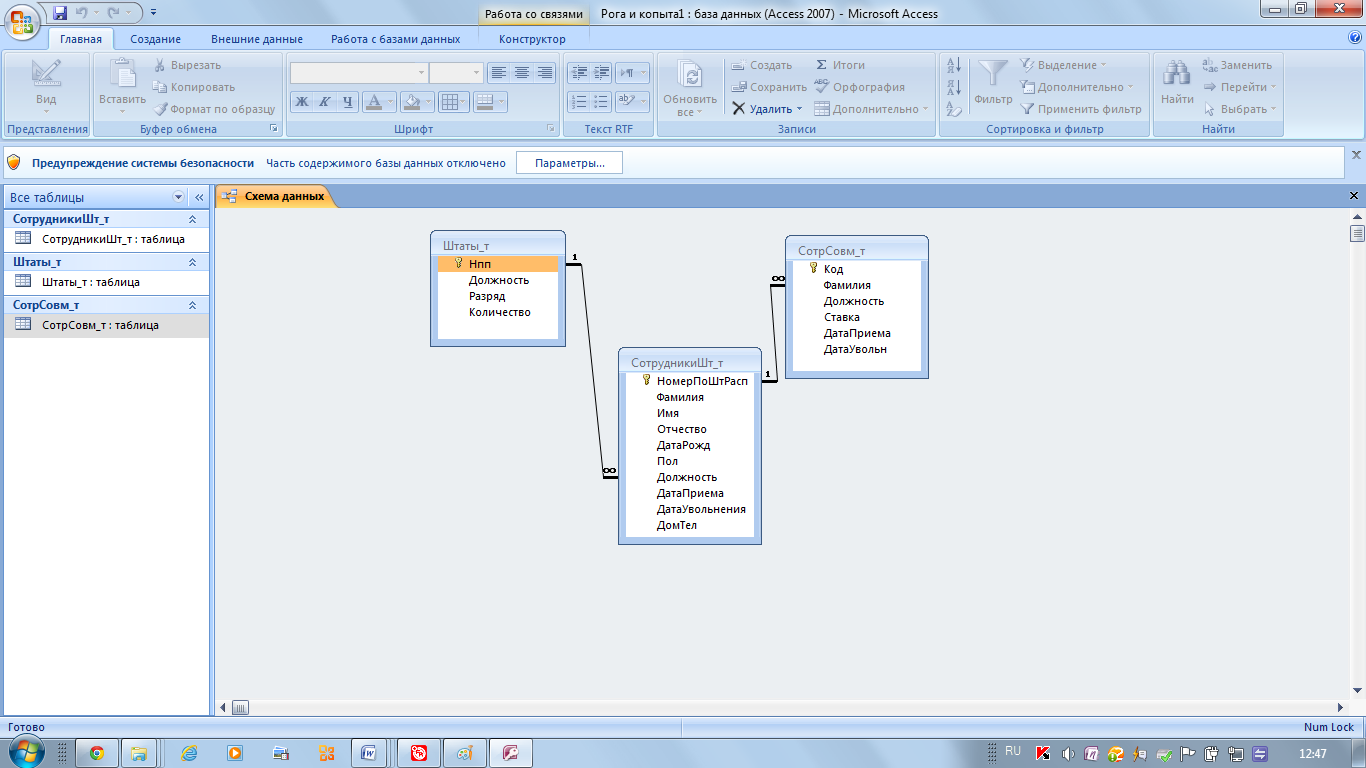The image size is (1366, 768).
Task: Click the increase indent icon
Action: 601,73
